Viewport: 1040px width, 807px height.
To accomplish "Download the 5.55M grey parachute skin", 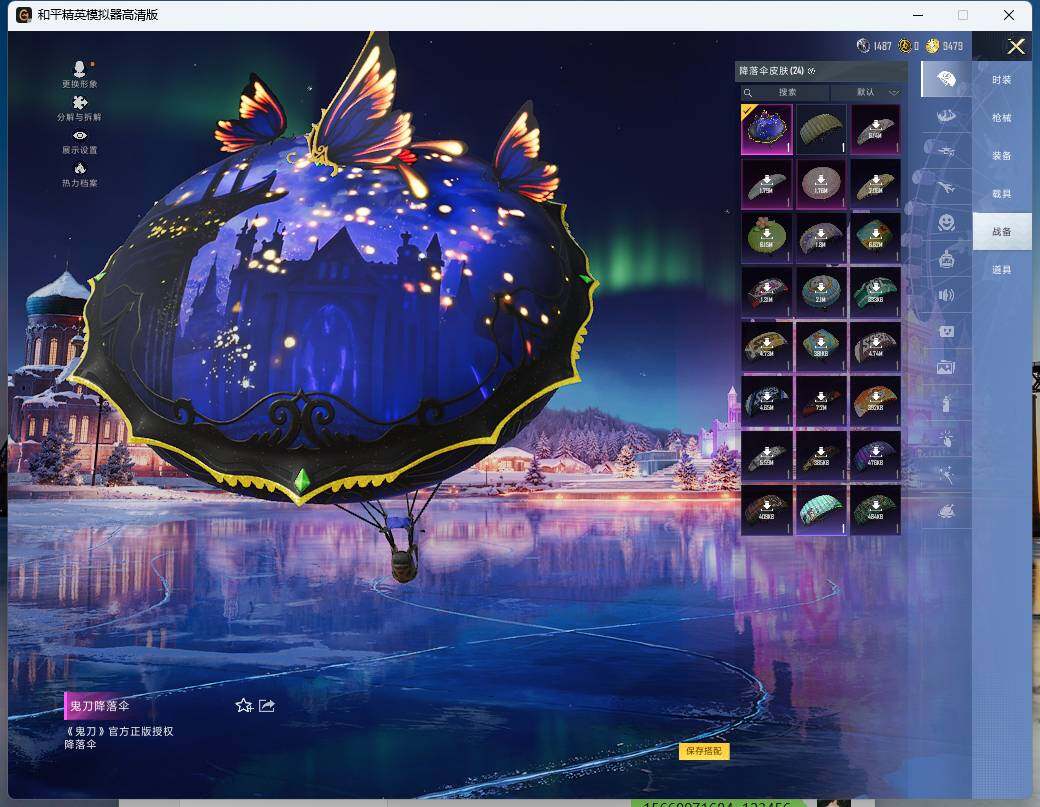I will [766, 456].
